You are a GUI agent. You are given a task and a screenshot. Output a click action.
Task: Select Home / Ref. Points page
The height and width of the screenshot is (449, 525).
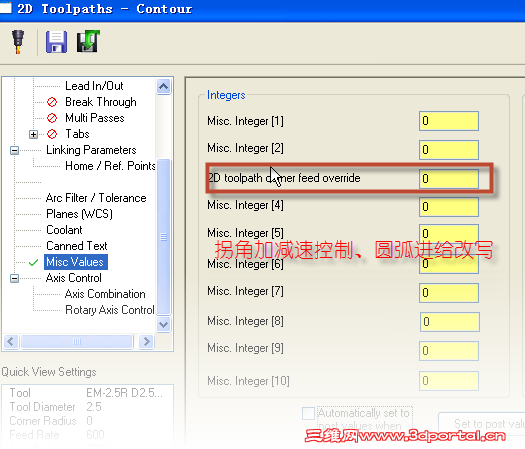[x=110, y=166]
